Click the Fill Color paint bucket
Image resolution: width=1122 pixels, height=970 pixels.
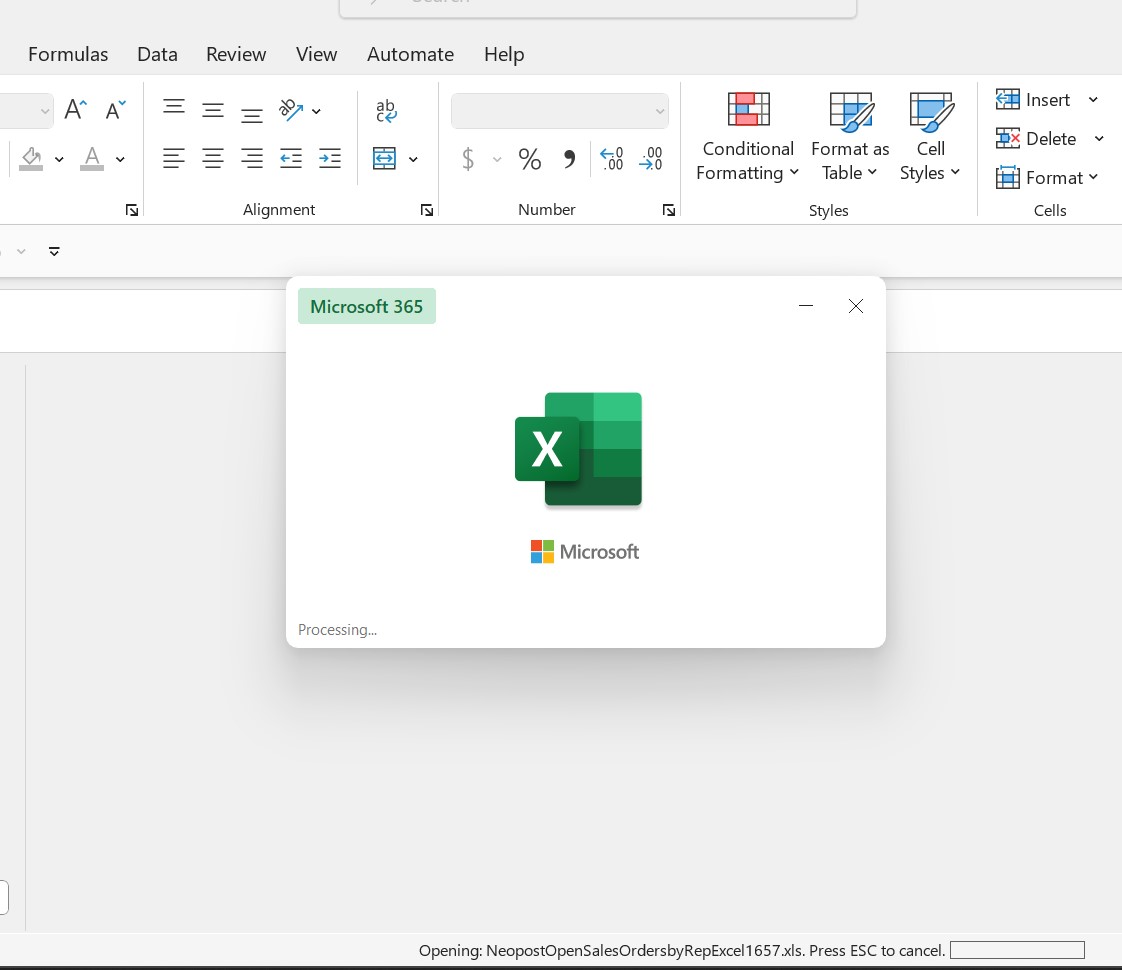pos(31,158)
